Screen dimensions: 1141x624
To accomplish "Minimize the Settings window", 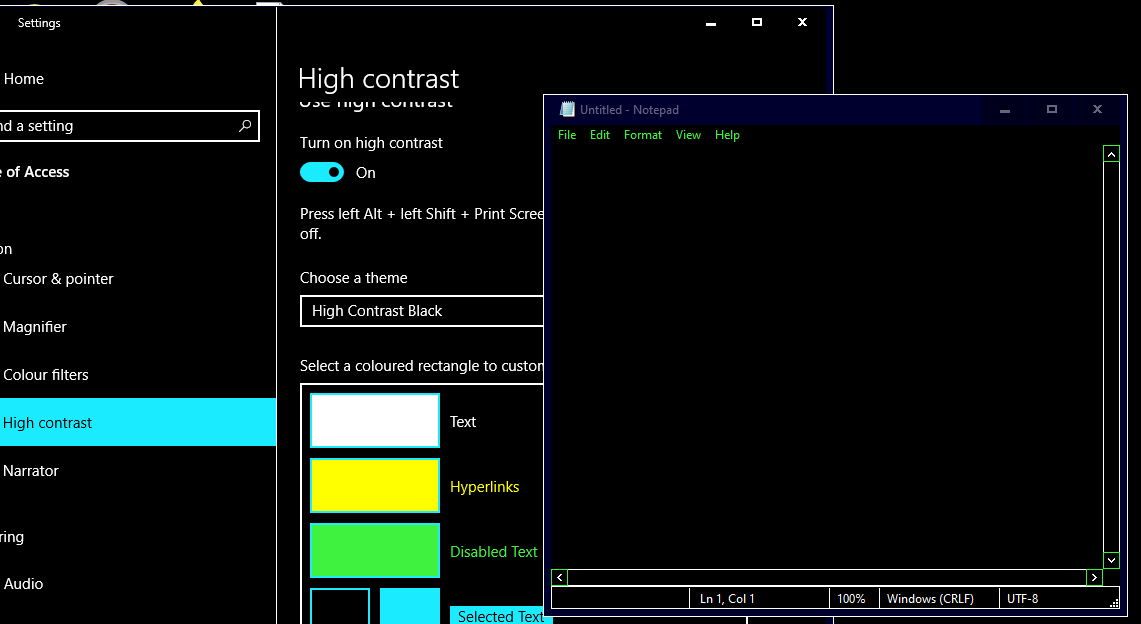I will tap(710, 23).
